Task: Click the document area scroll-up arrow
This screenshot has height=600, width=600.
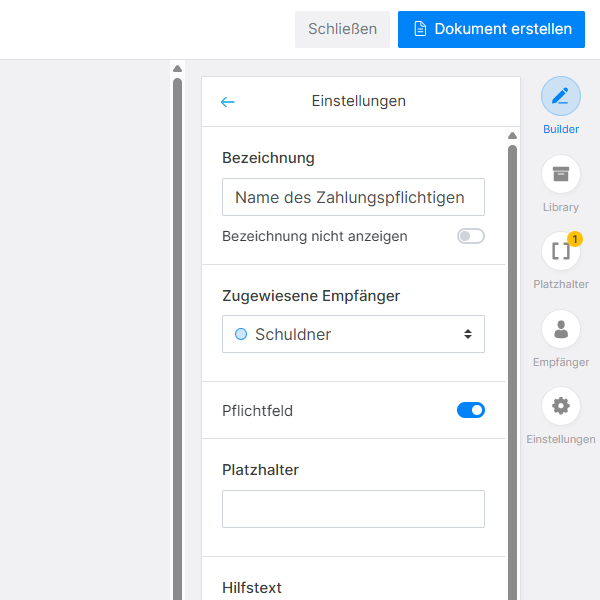Action: click(x=177, y=68)
